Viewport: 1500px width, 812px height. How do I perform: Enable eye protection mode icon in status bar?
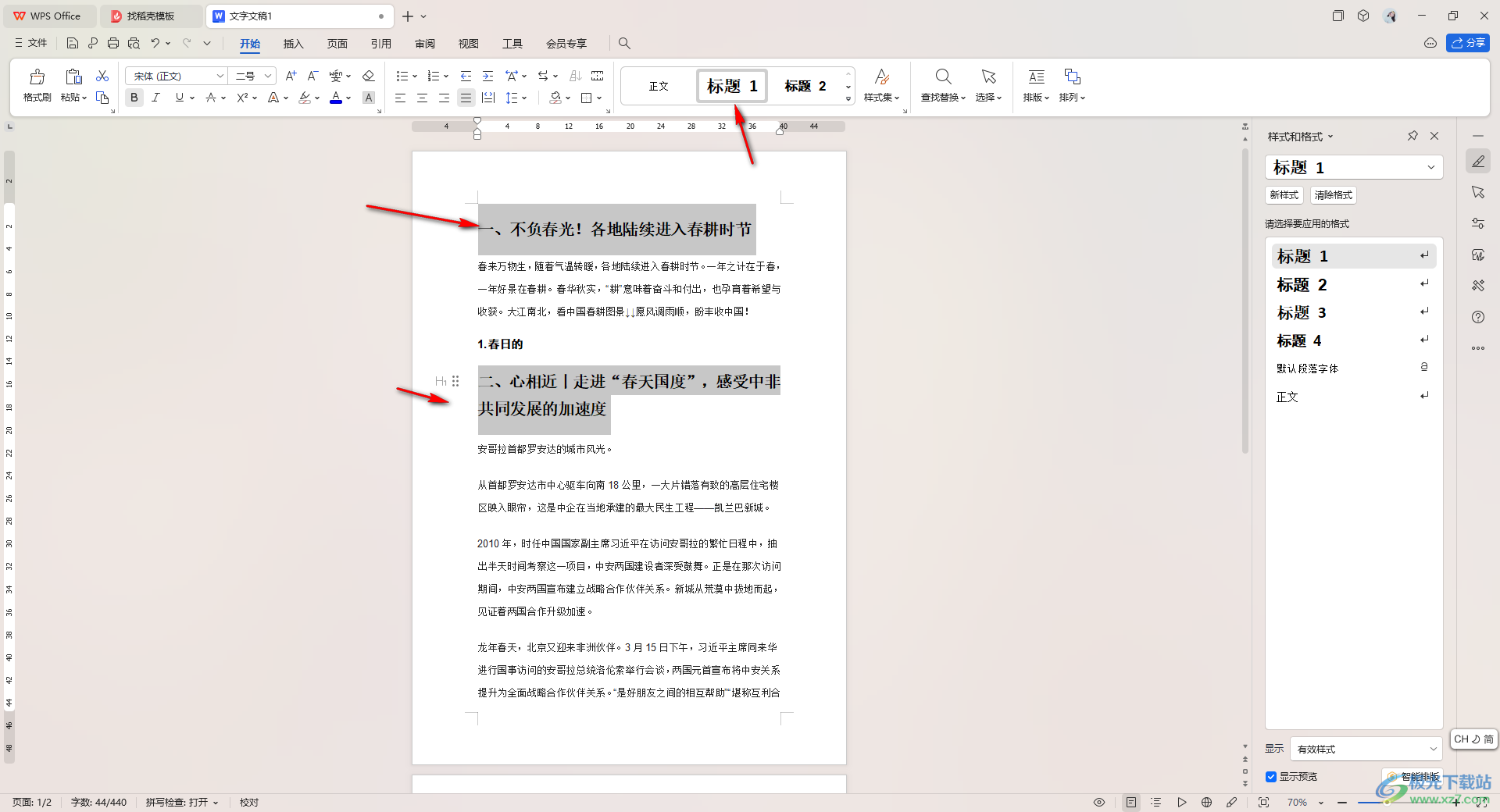[x=1099, y=802]
